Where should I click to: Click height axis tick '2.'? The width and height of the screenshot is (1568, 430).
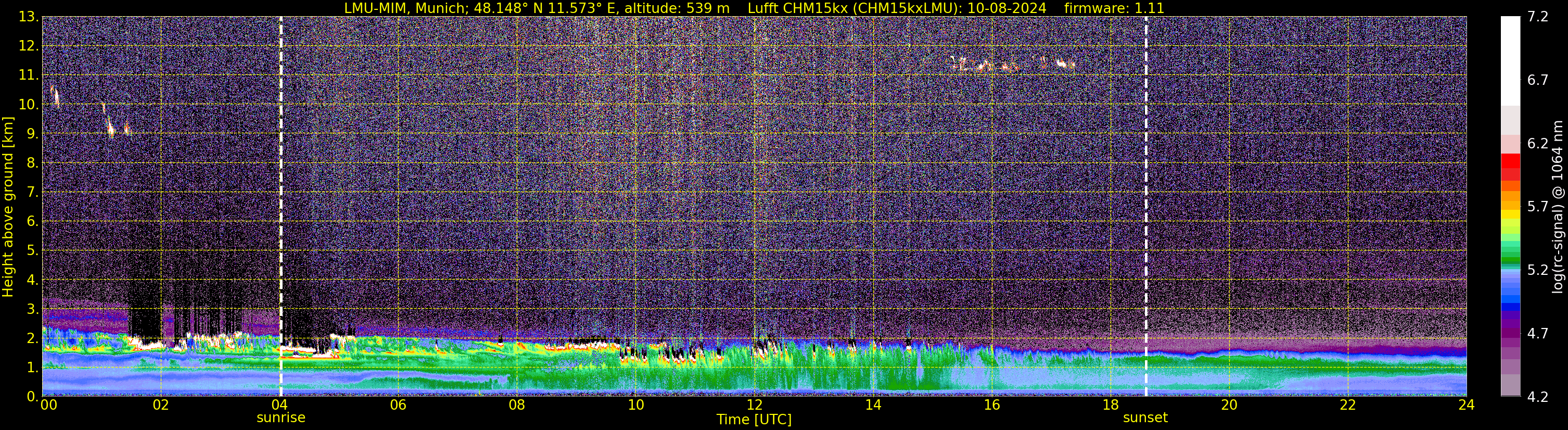coord(33,338)
